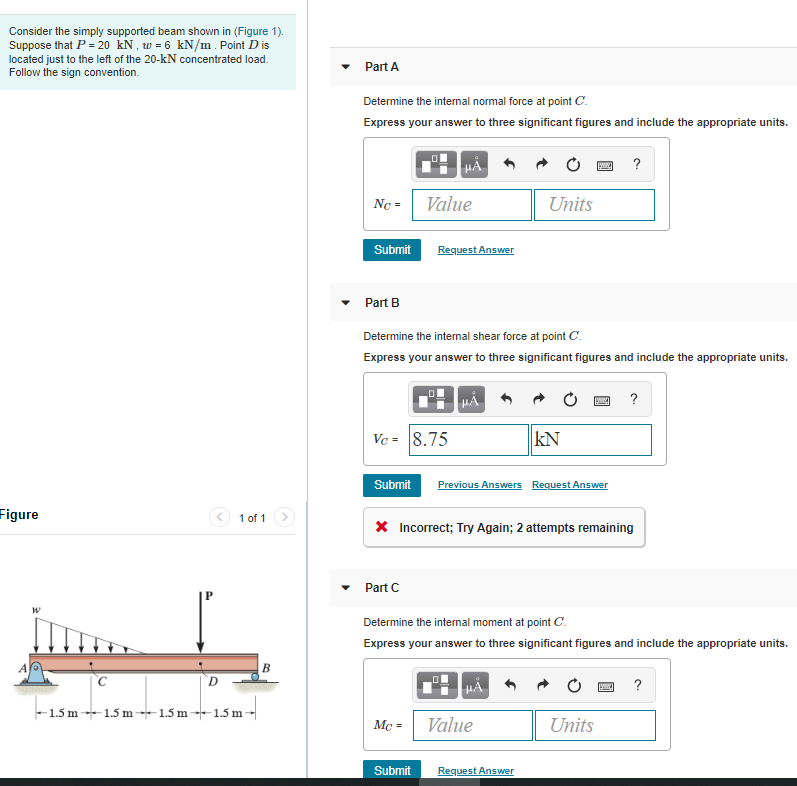
Task: Open templates tool in Part C toolbar
Action: click(437, 685)
